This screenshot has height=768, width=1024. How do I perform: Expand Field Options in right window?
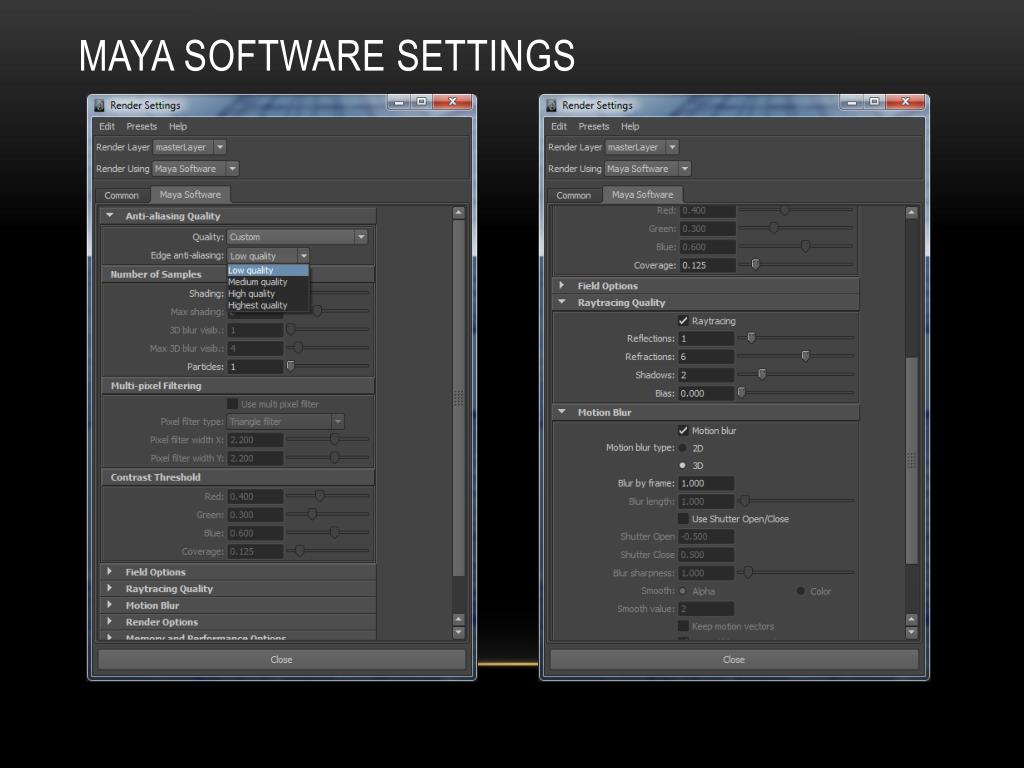click(562, 285)
